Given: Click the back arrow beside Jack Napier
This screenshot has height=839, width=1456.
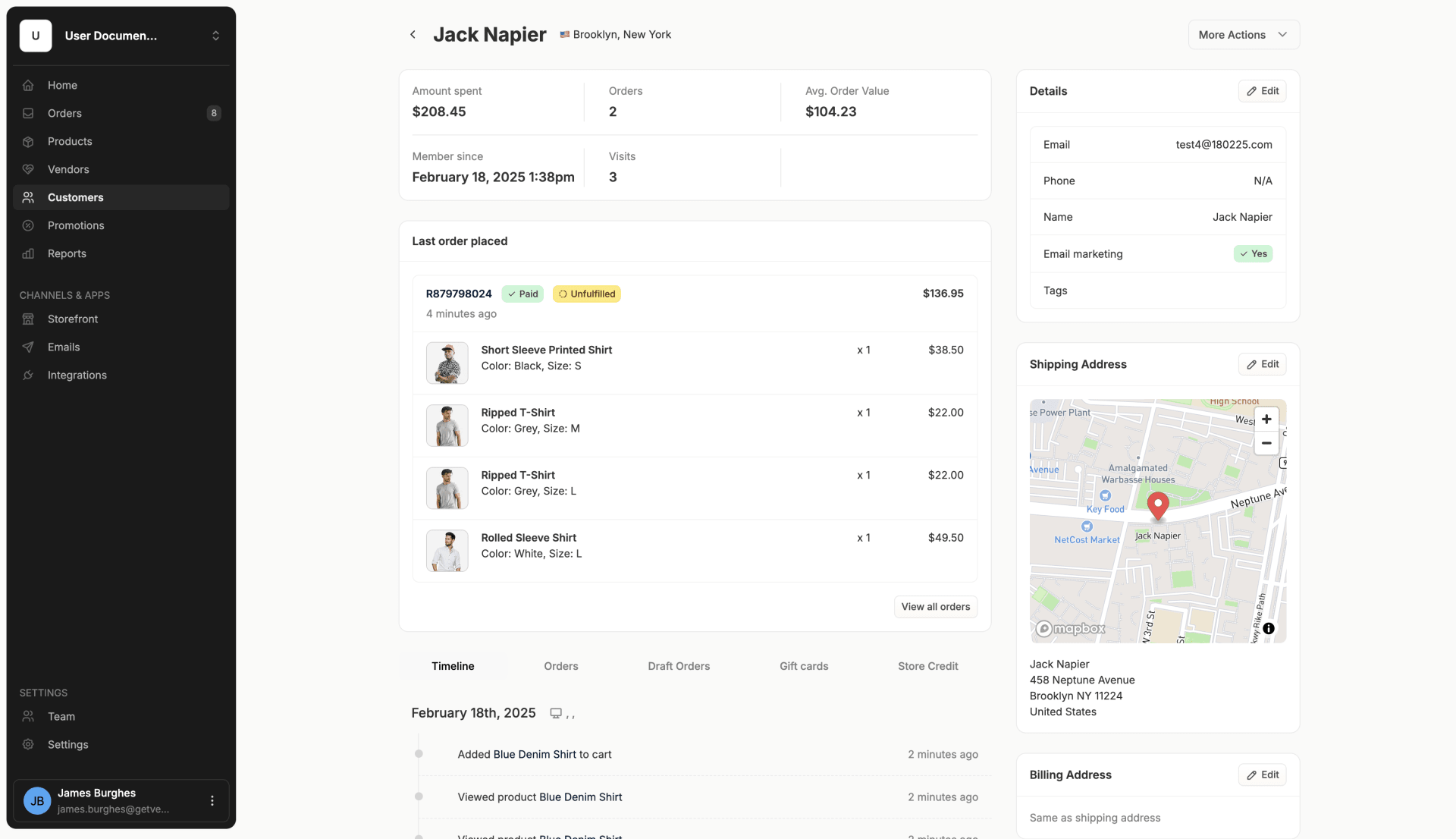Looking at the screenshot, I should [413, 34].
